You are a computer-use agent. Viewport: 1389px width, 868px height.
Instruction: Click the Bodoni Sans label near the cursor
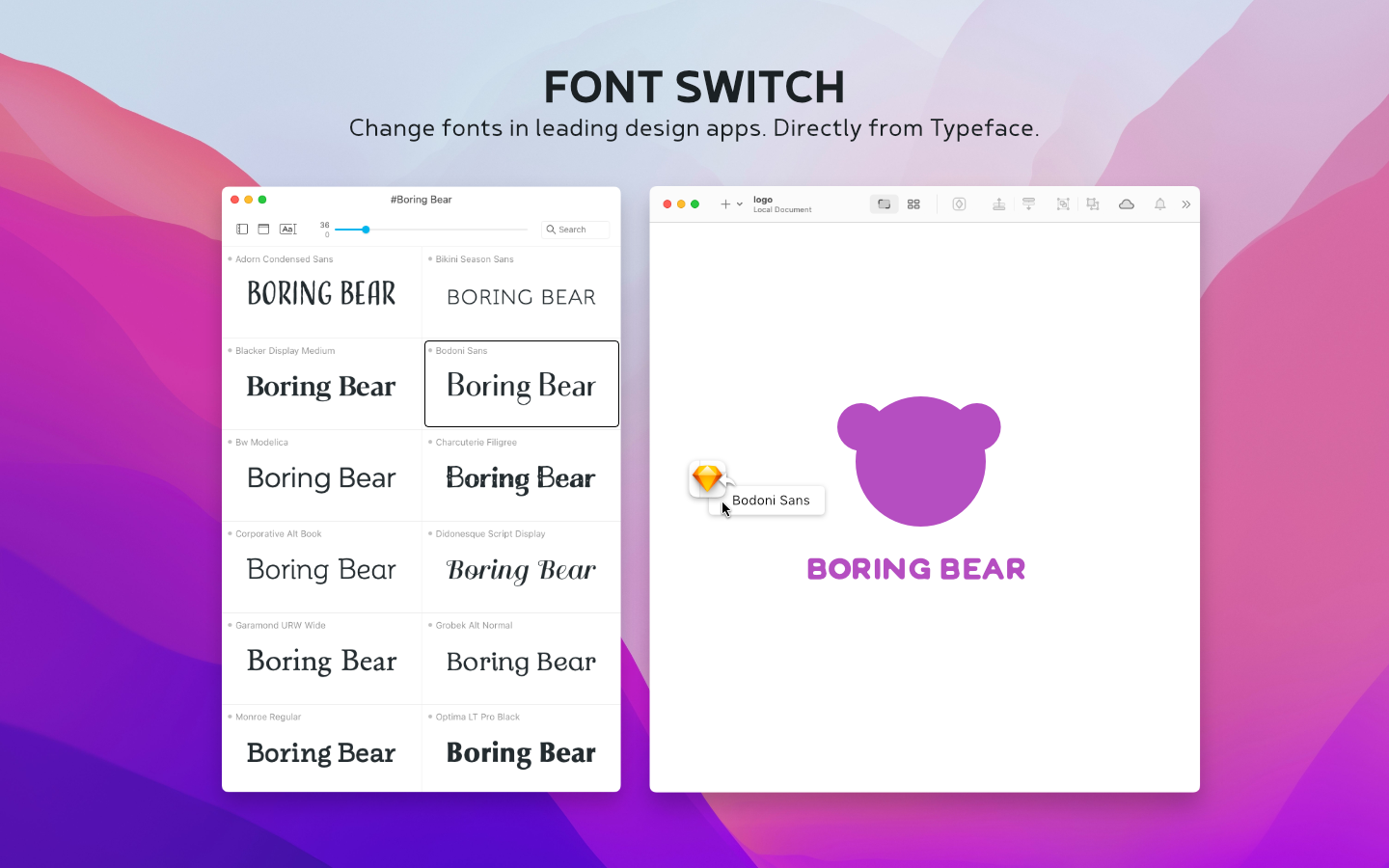click(771, 500)
